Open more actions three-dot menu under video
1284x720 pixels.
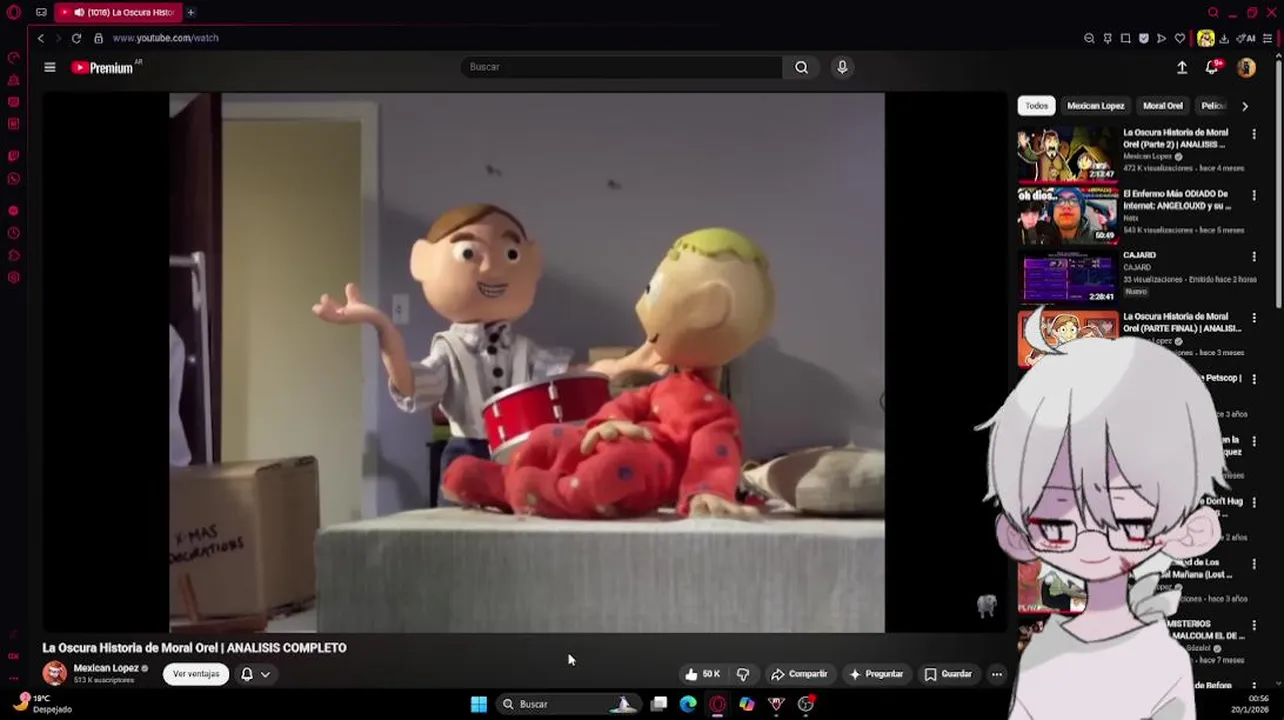pos(996,674)
